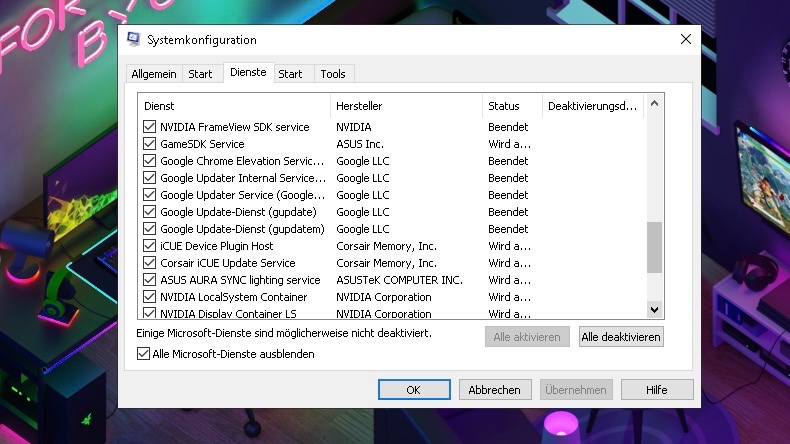The width and height of the screenshot is (790, 444).
Task: Uncheck Alle Microsoft-Dienste ausblenden
Action: tap(143, 354)
